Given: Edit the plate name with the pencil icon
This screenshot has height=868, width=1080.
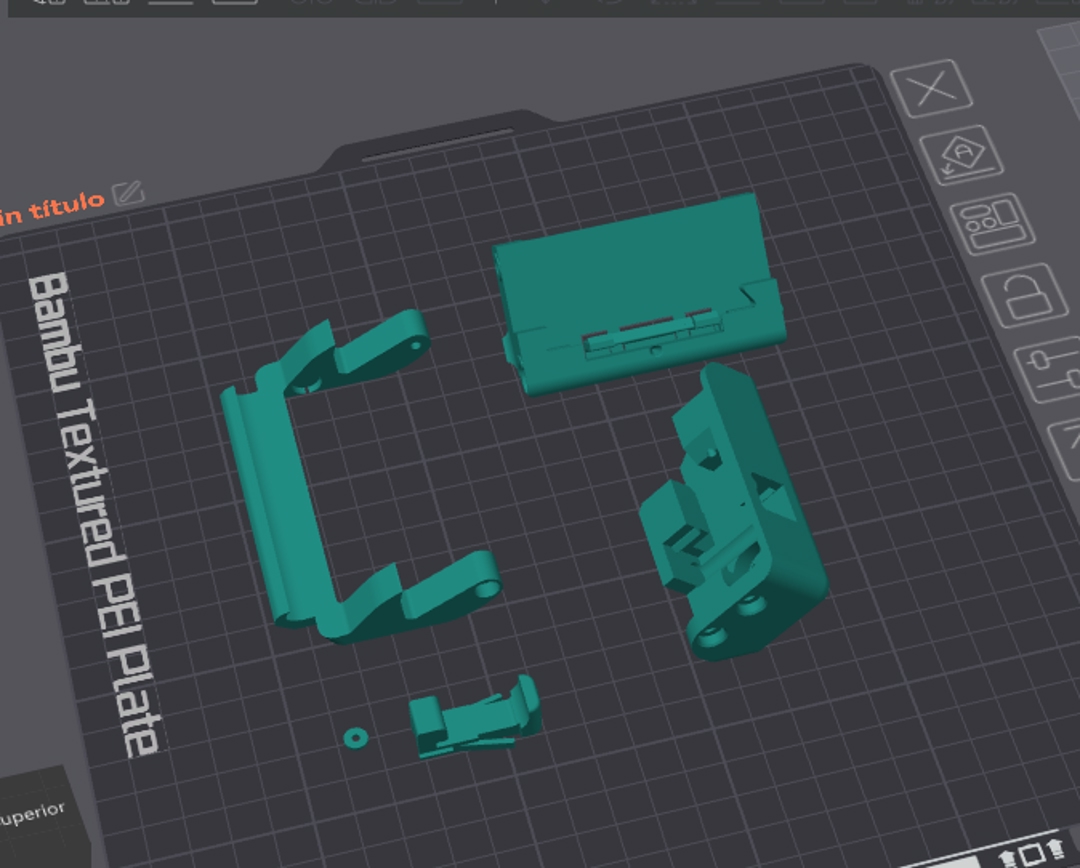Looking at the screenshot, I should click(x=128, y=193).
